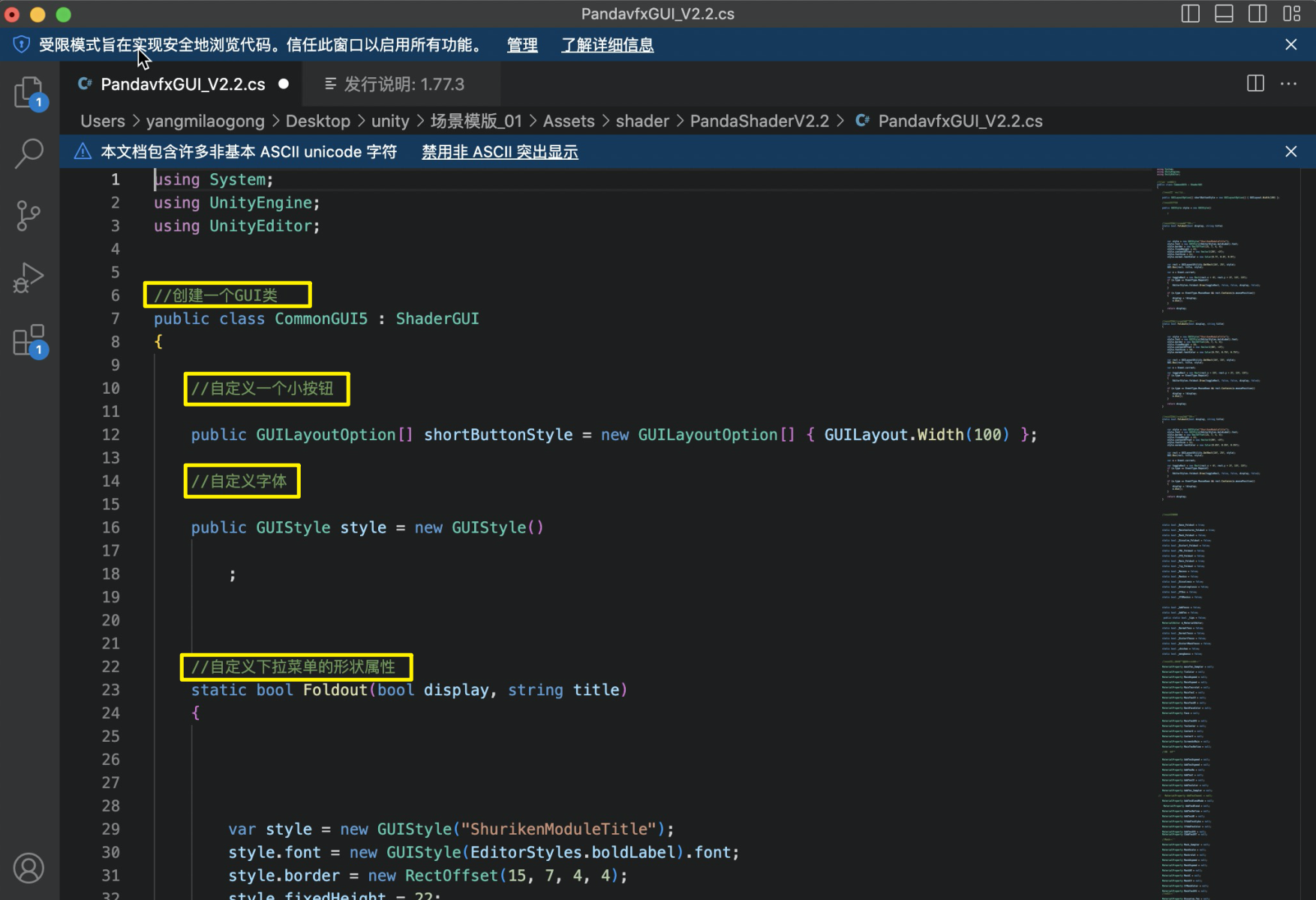Open the Explorer view in activity bar
1316x900 pixels.
click(x=29, y=93)
